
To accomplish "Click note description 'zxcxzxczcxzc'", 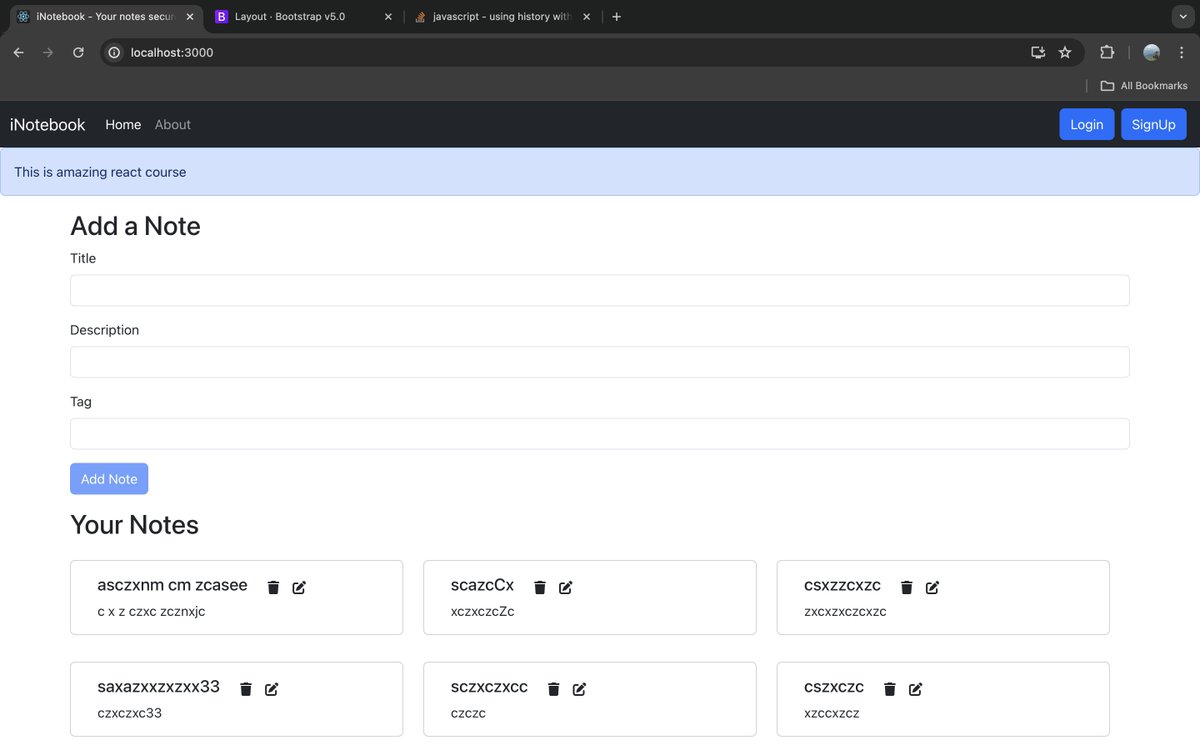I will 845,612.
